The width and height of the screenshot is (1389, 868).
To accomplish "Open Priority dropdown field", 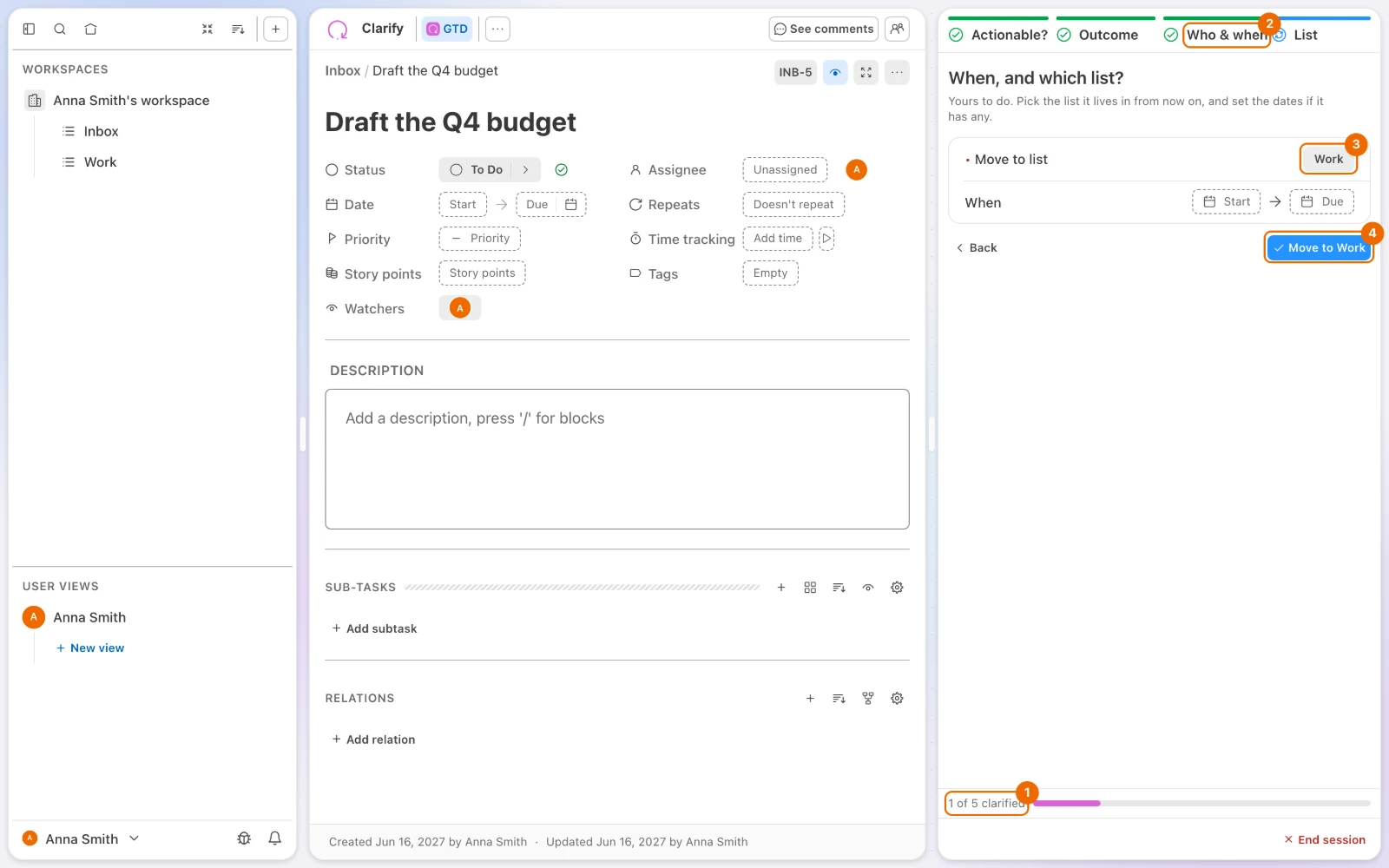I will coord(480,238).
